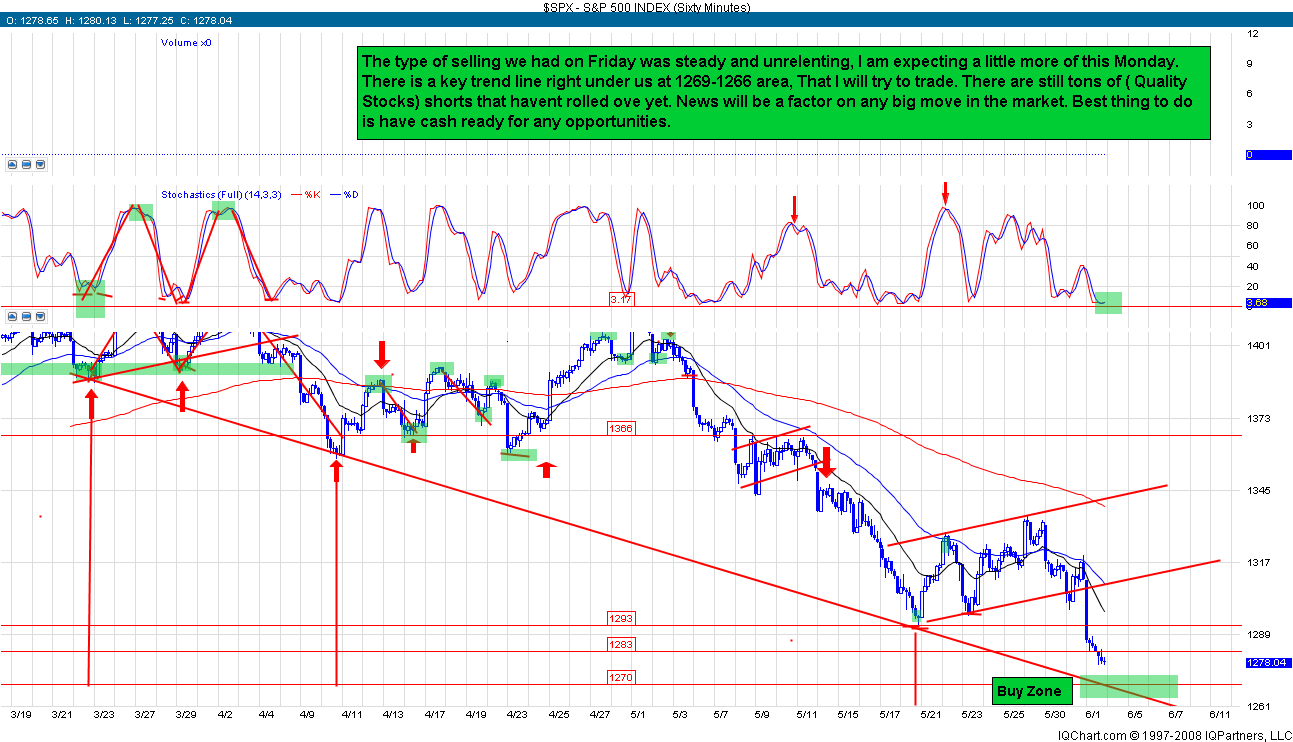Image resolution: width=1293 pixels, height=742 pixels.
Task: Click the down-arrow pane icon above price chart
Action: tap(40, 316)
